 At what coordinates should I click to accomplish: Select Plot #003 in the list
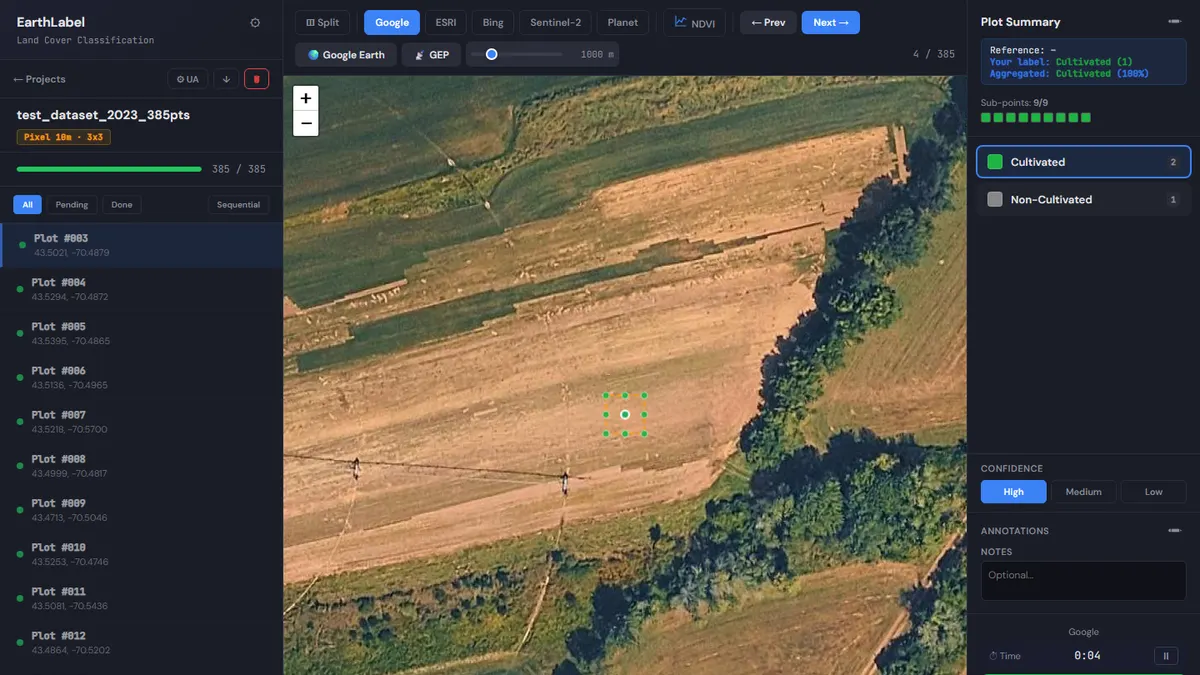(141, 245)
